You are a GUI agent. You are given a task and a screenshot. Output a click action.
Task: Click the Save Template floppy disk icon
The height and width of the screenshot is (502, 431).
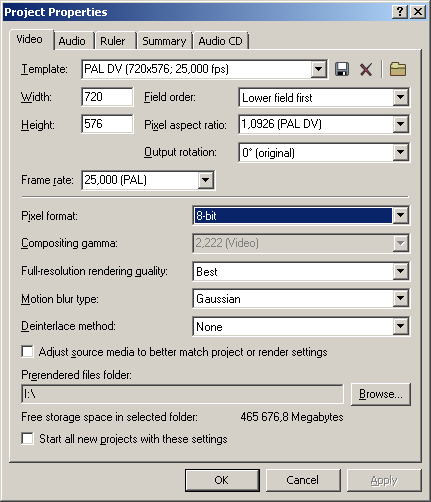point(342,69)
